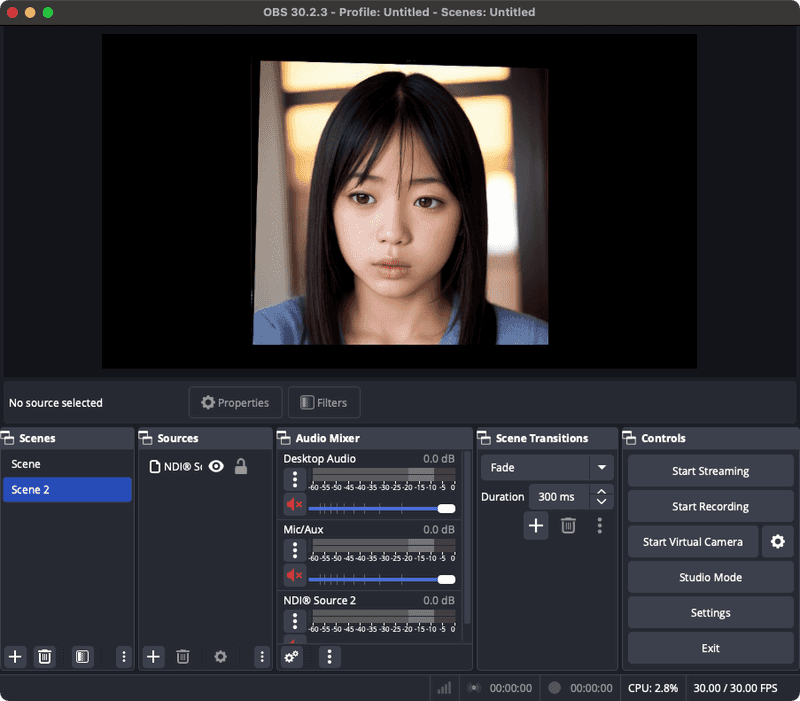The height and width of the screenshot is (701, 800).
Task: Add a new source with the plus icon
Action: point(153,657)
